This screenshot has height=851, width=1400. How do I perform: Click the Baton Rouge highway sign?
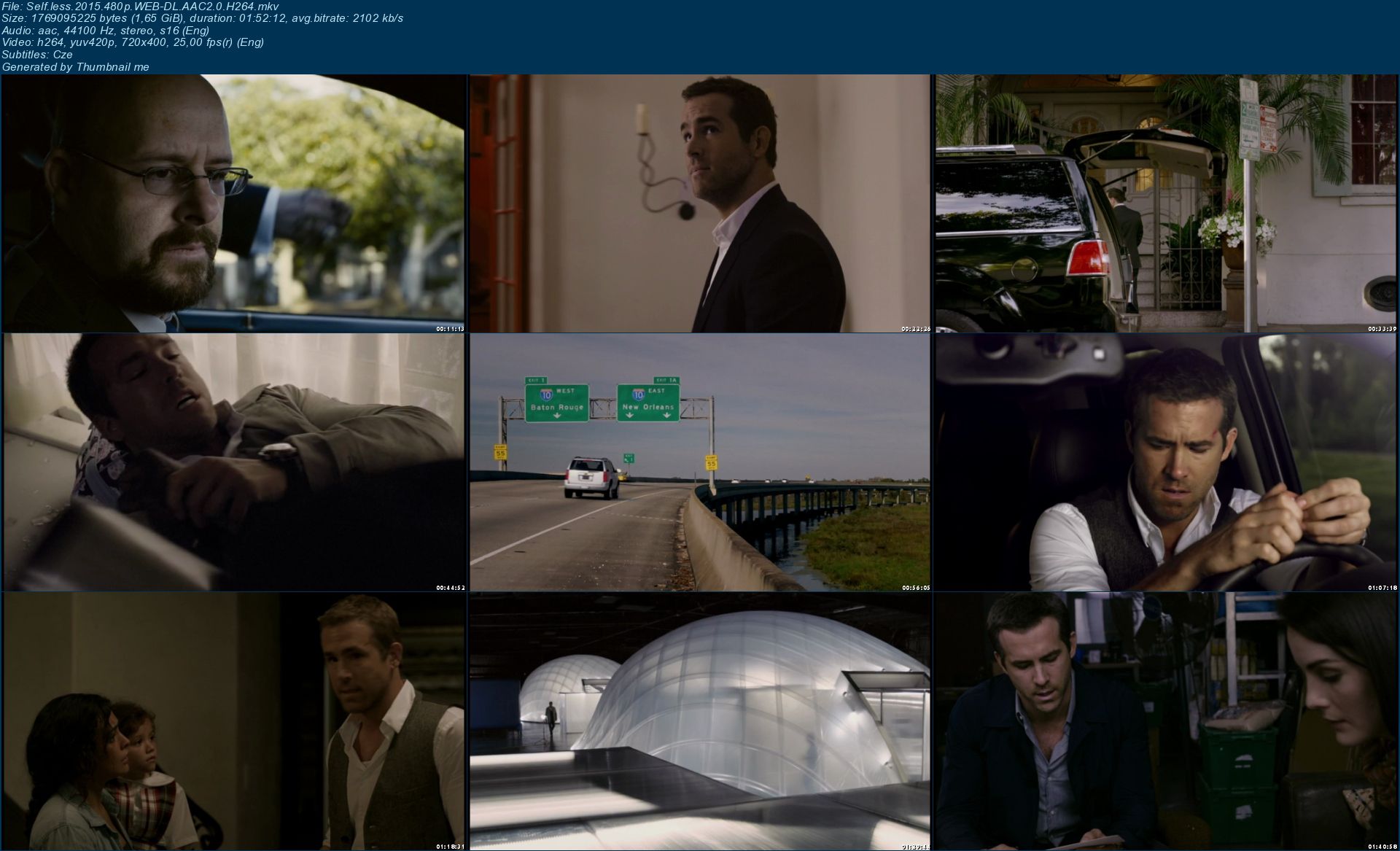pos(557,403)
